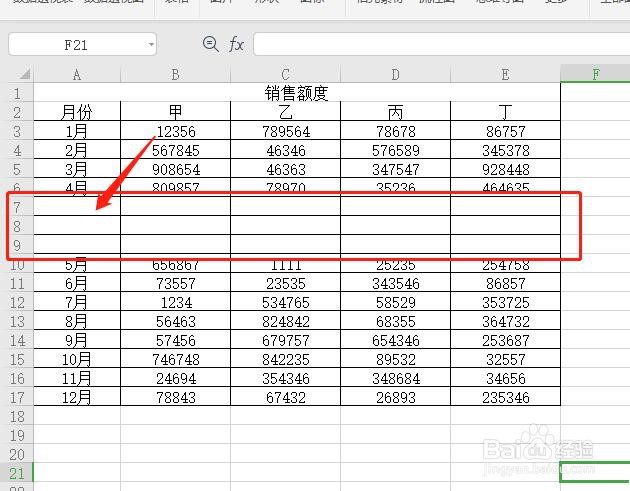Click cell with value 345378

pos(505,150)
